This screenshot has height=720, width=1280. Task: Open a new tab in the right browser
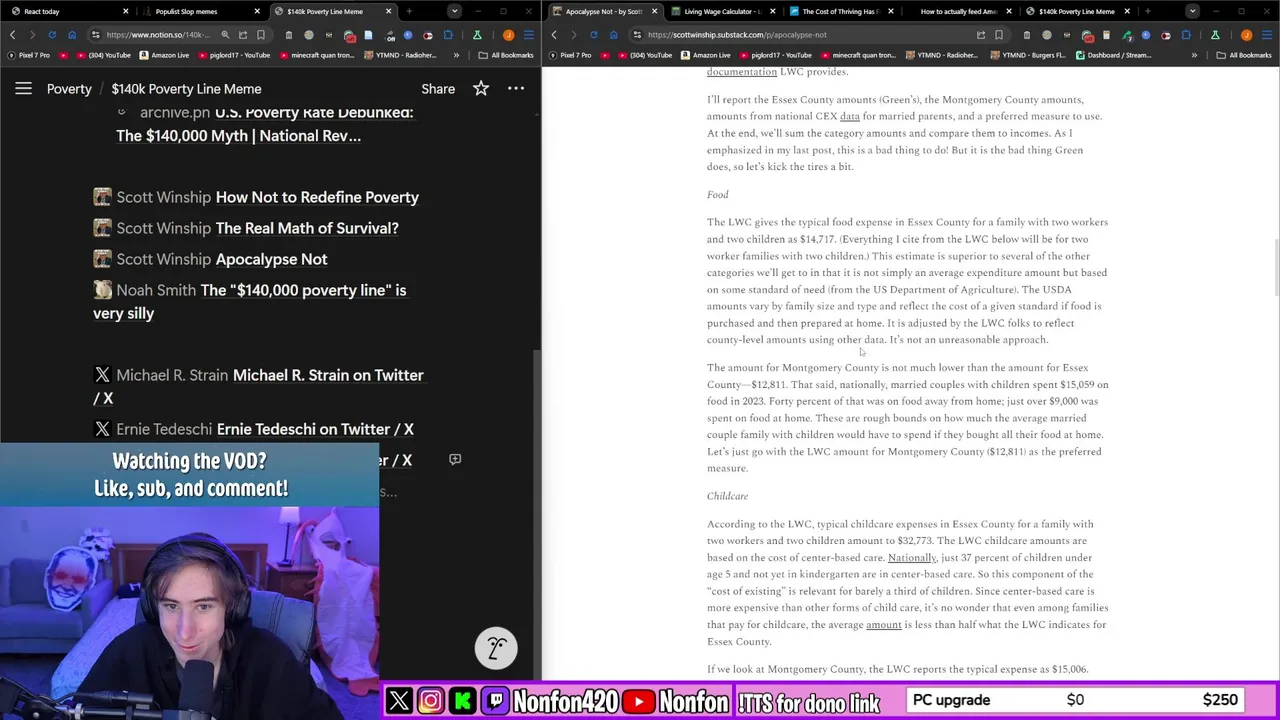coord(1147,11)
